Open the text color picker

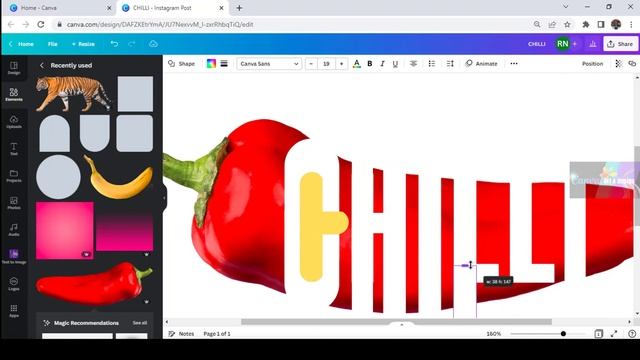(x=356, y=64)
